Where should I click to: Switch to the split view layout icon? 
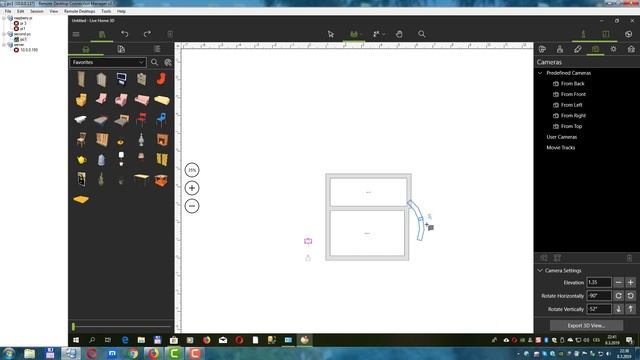[x=606, y=34]
